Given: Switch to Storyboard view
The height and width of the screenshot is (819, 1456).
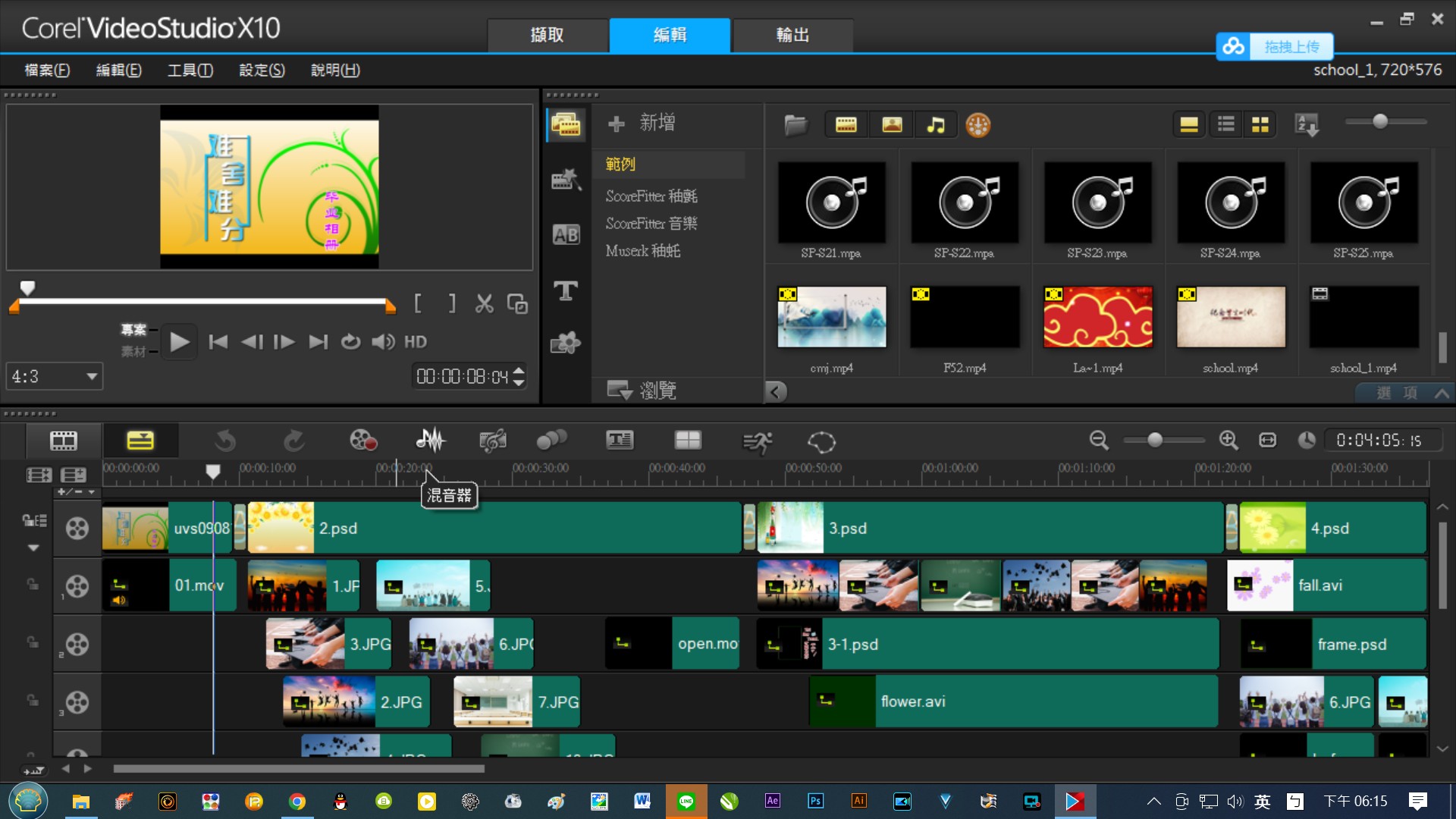Looking at the screenshot, I should click(64, 441).
